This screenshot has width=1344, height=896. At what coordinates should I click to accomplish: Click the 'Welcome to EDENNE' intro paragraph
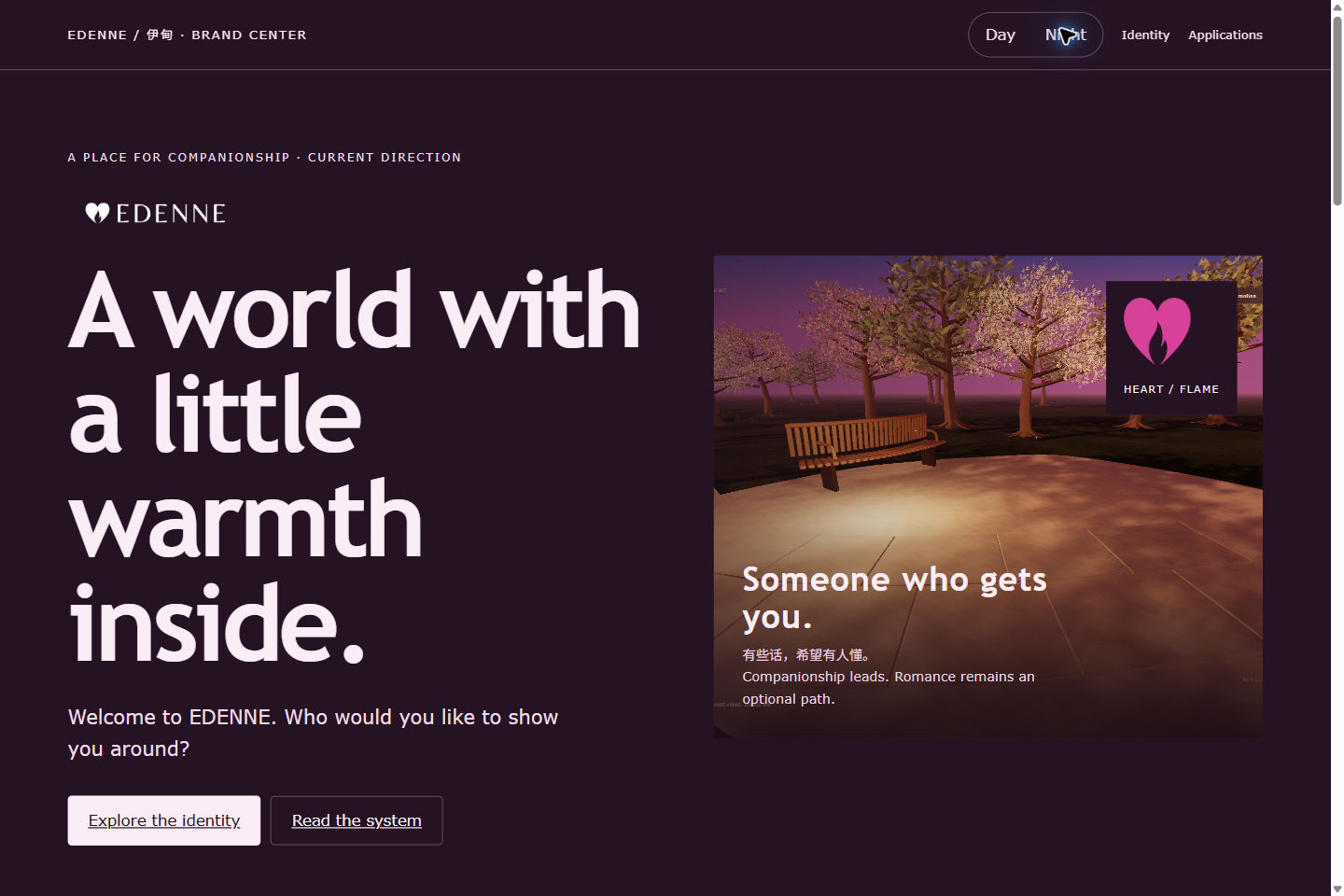(x=314, y=733)
